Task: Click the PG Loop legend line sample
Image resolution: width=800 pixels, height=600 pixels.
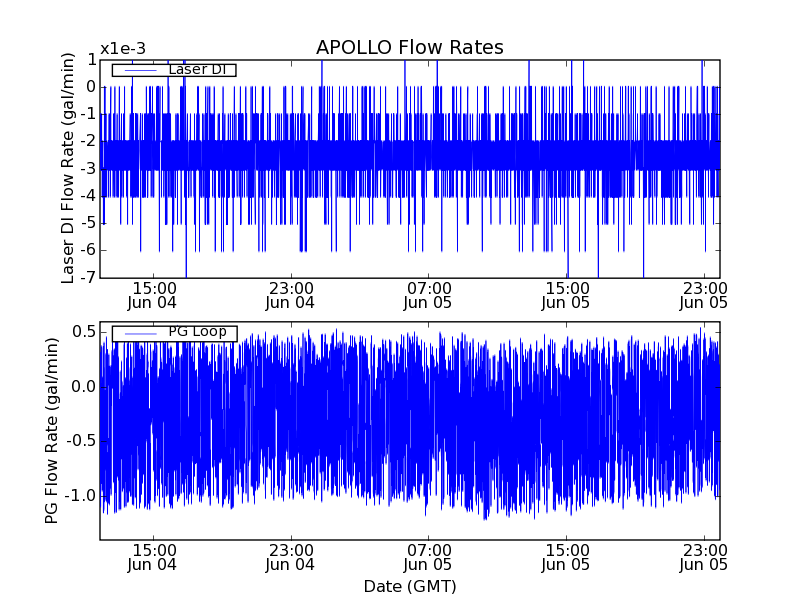Action: 138,333
